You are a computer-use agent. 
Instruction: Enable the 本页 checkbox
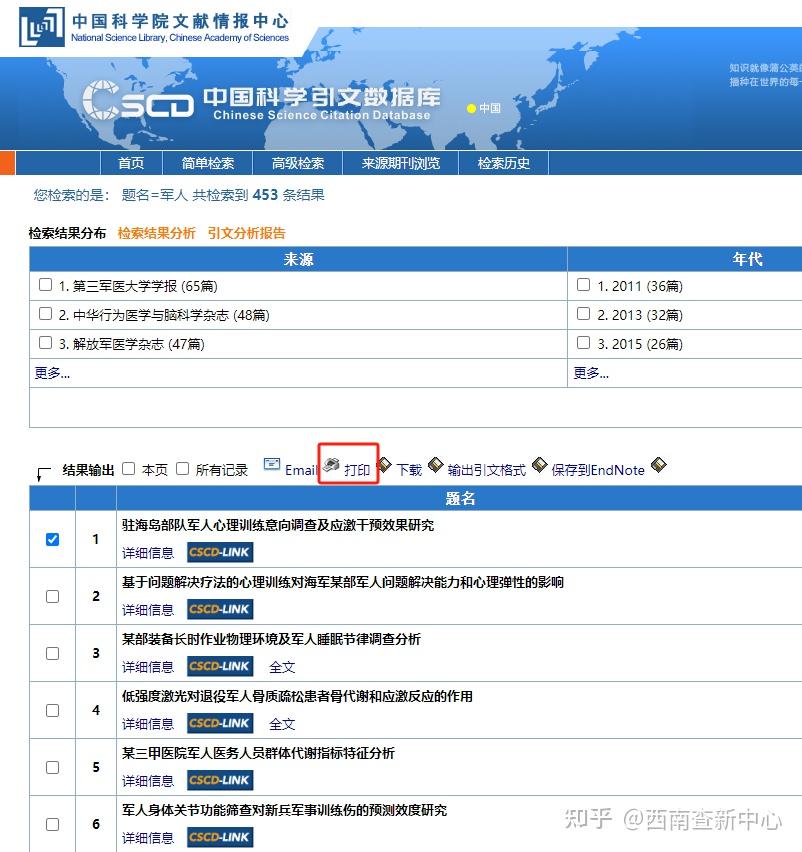tap(129, 466)
